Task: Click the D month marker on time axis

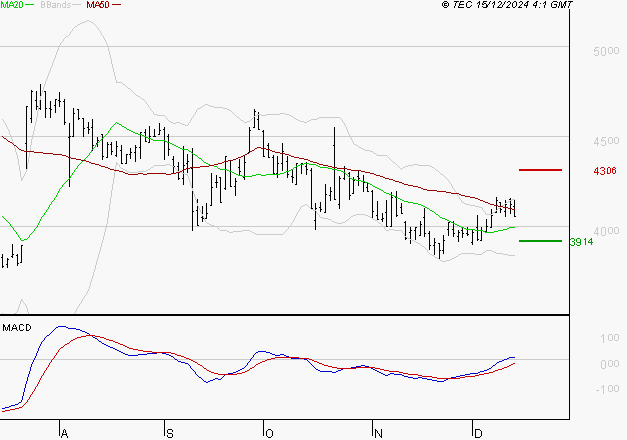Action: (x=478, y=434)
